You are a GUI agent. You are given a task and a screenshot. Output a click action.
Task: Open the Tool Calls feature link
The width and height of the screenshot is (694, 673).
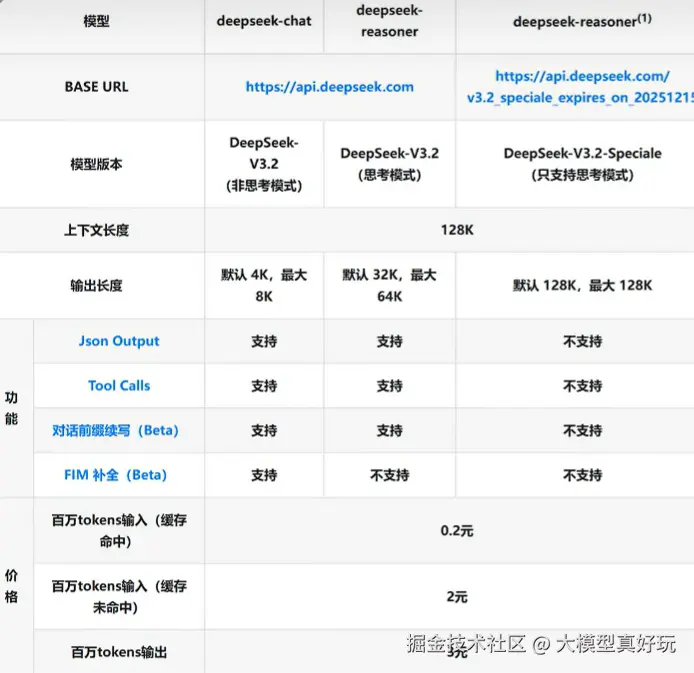click(x=119, y=385)
